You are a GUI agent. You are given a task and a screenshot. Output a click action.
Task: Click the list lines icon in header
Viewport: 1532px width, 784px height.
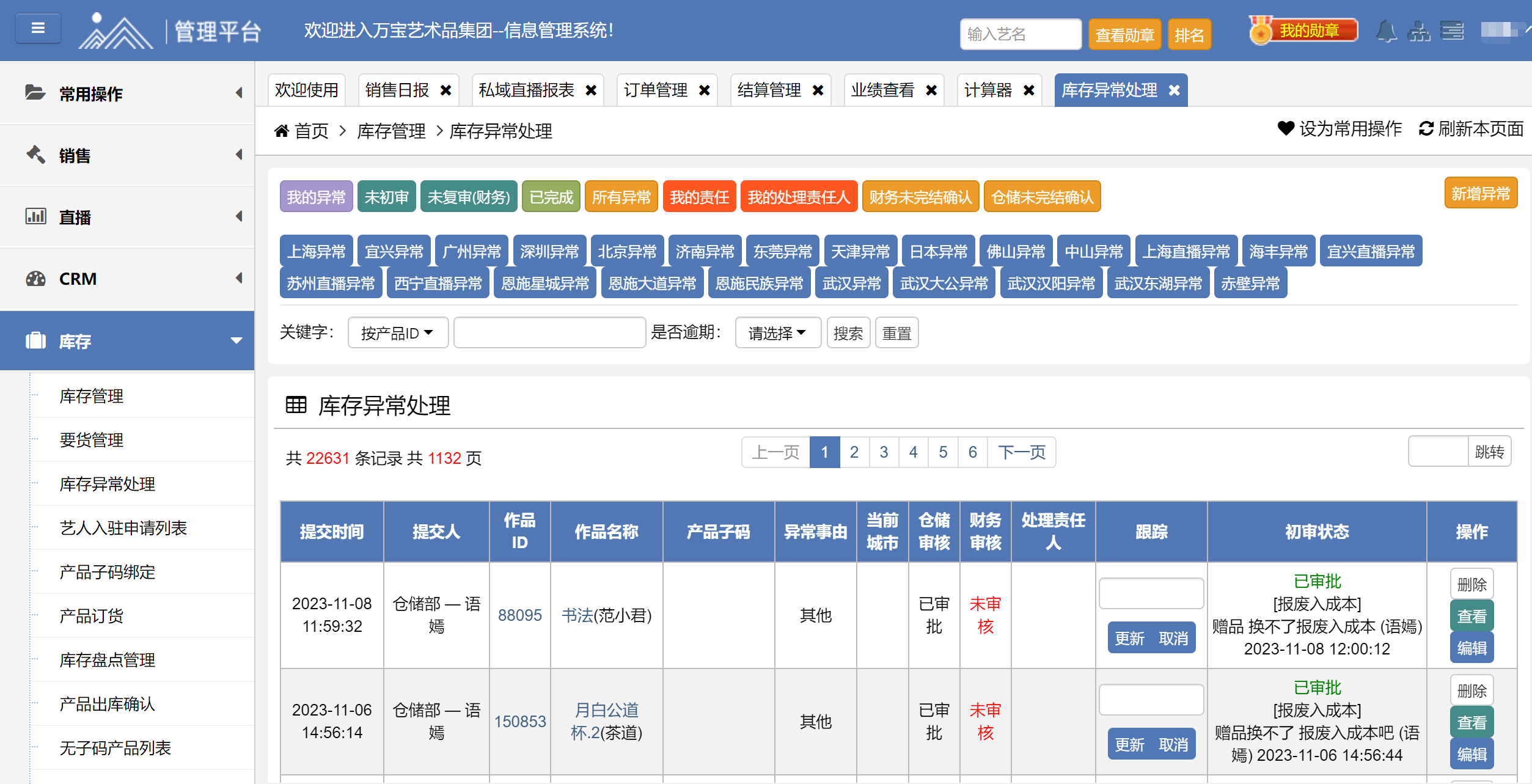(1452, 31)
